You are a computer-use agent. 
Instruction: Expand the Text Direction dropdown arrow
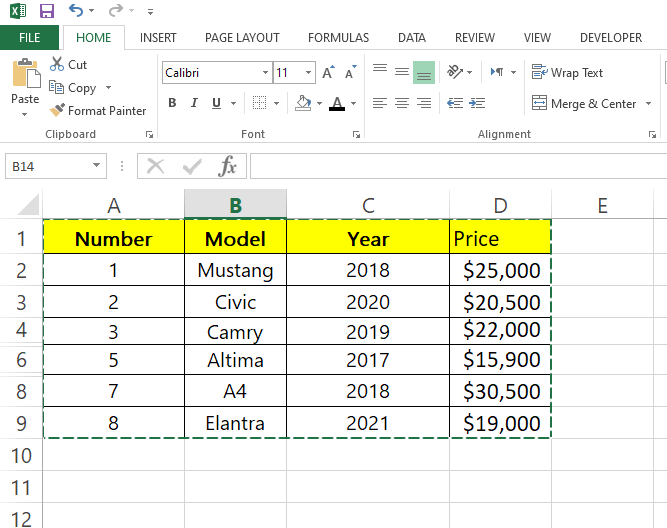513,72
